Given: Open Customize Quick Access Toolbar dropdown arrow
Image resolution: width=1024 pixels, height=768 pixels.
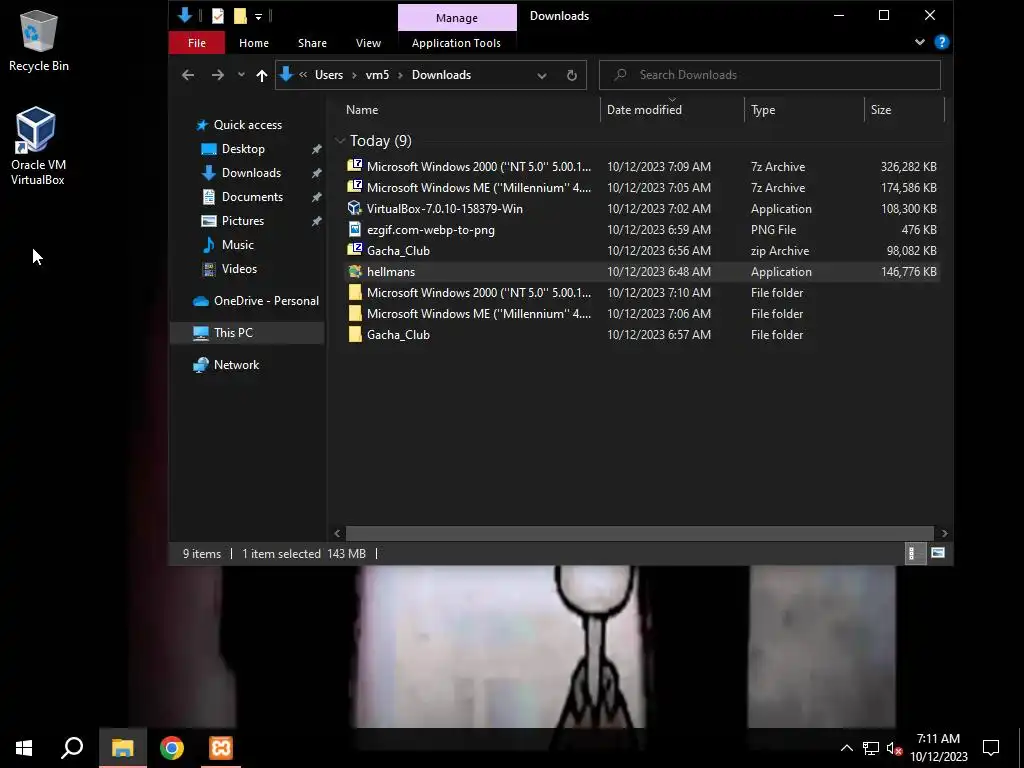Looking at the screenshot, I should [x=259, y=16].
